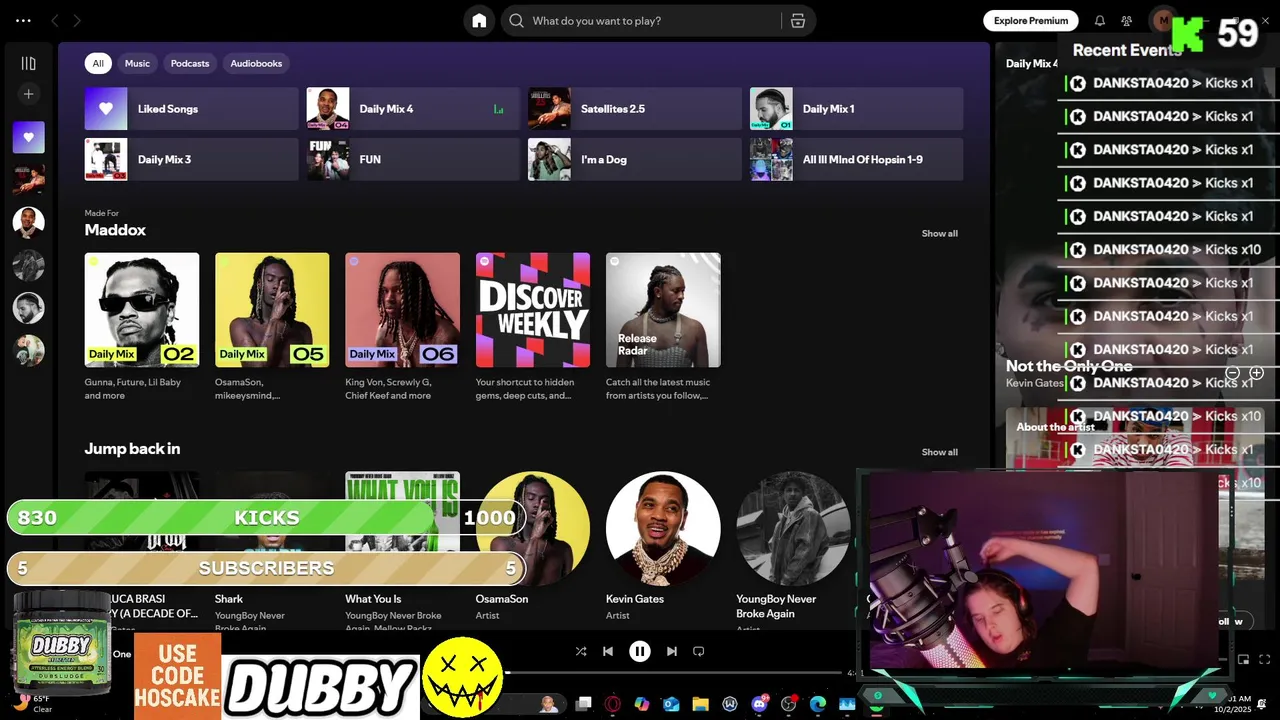Enter full screen mode icon
Viewport: 1280px width, 720px height.
(1265, 660)
